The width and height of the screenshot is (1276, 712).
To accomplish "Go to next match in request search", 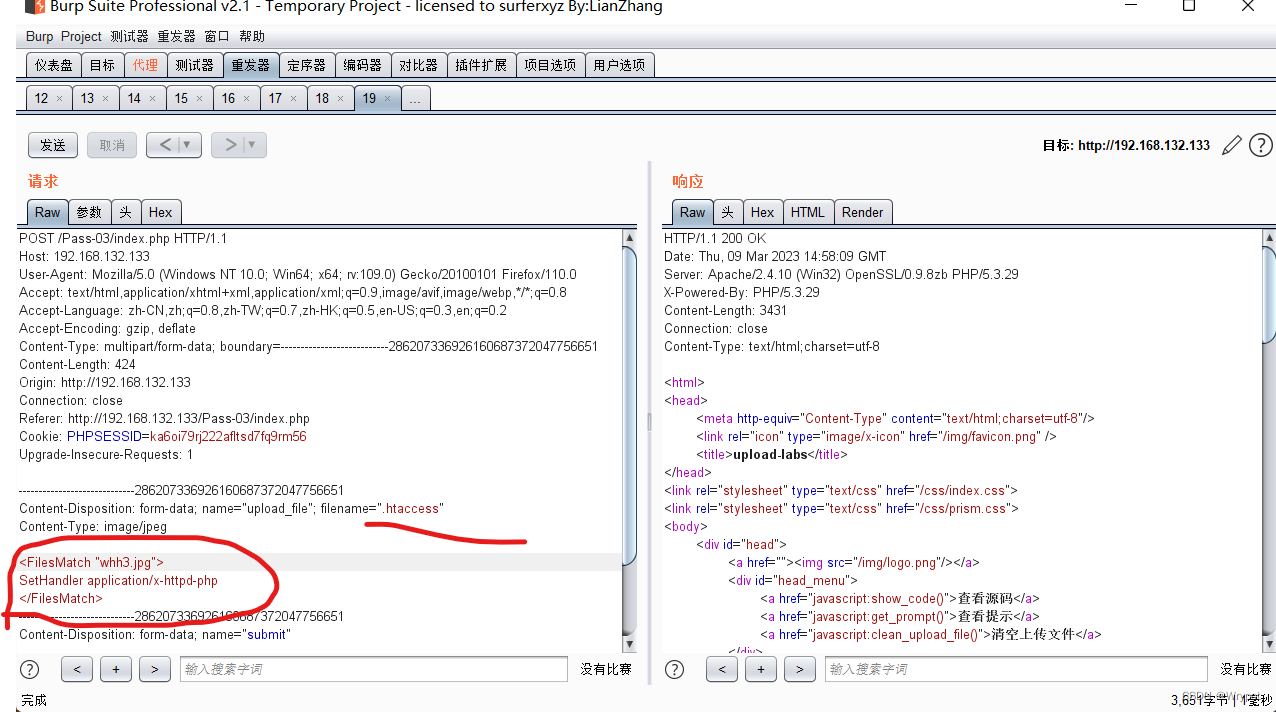I will (154, 669).
